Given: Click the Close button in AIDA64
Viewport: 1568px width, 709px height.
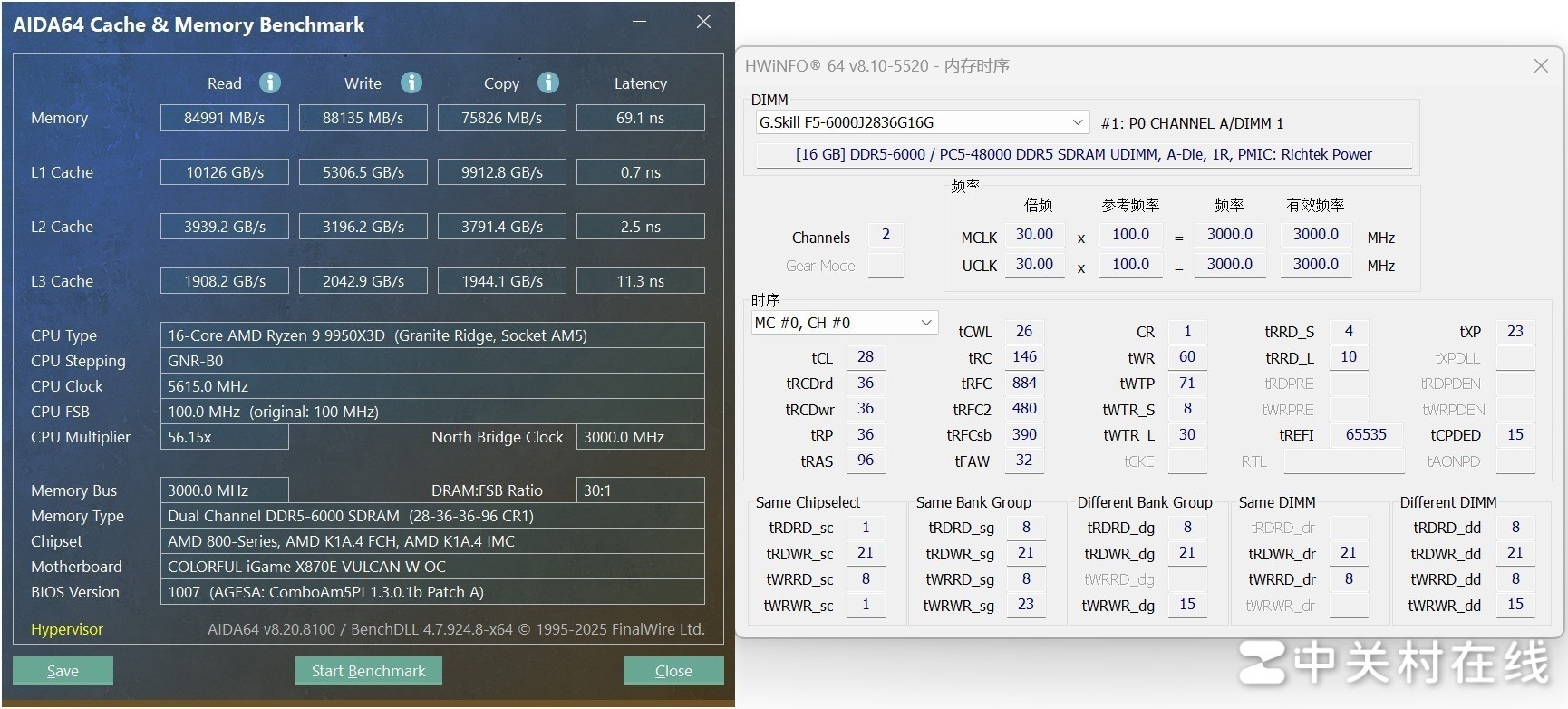Looking at the screenshot, I should click(673, 671).
